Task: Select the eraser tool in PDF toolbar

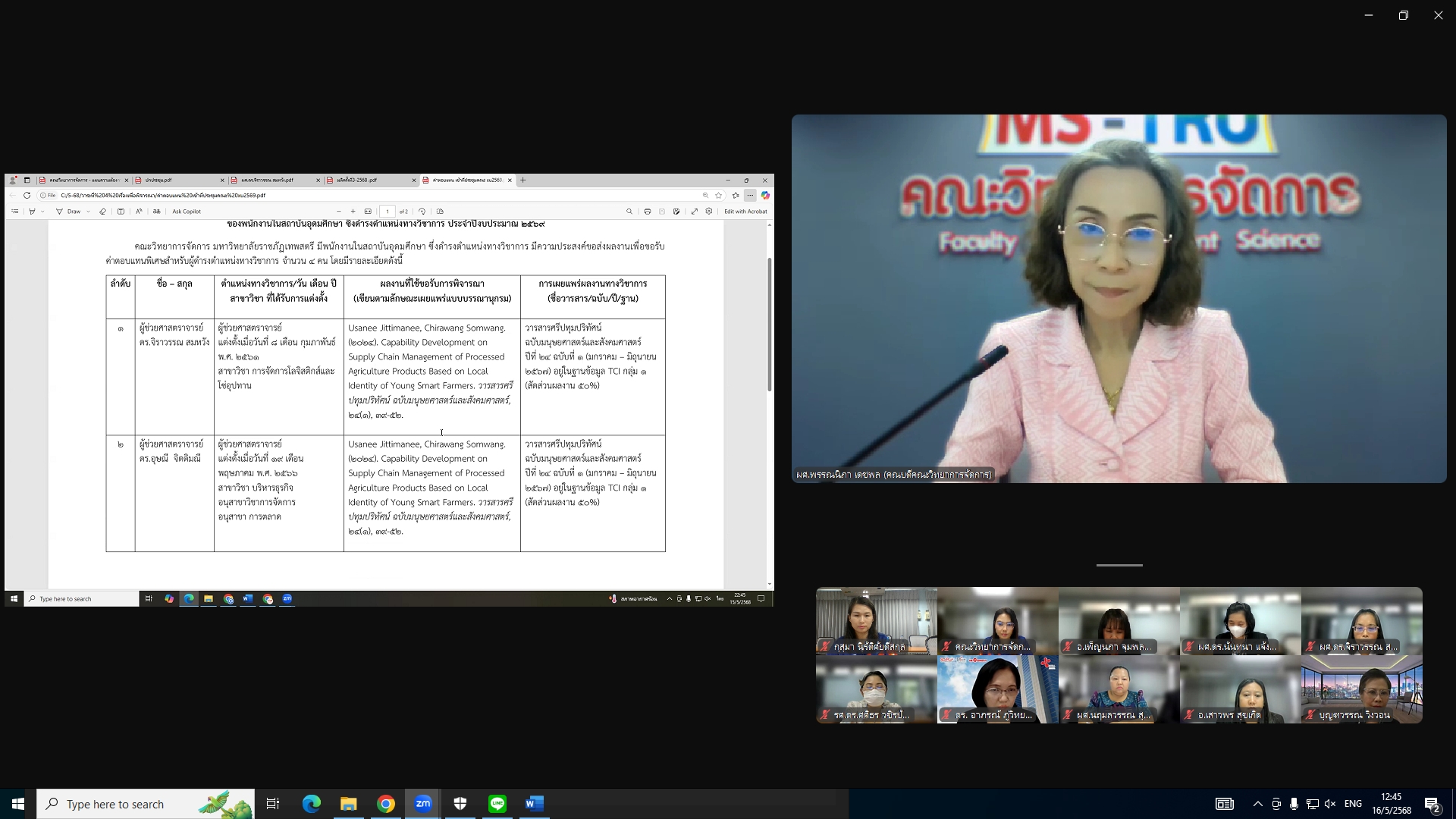Action: click(102, 212)
